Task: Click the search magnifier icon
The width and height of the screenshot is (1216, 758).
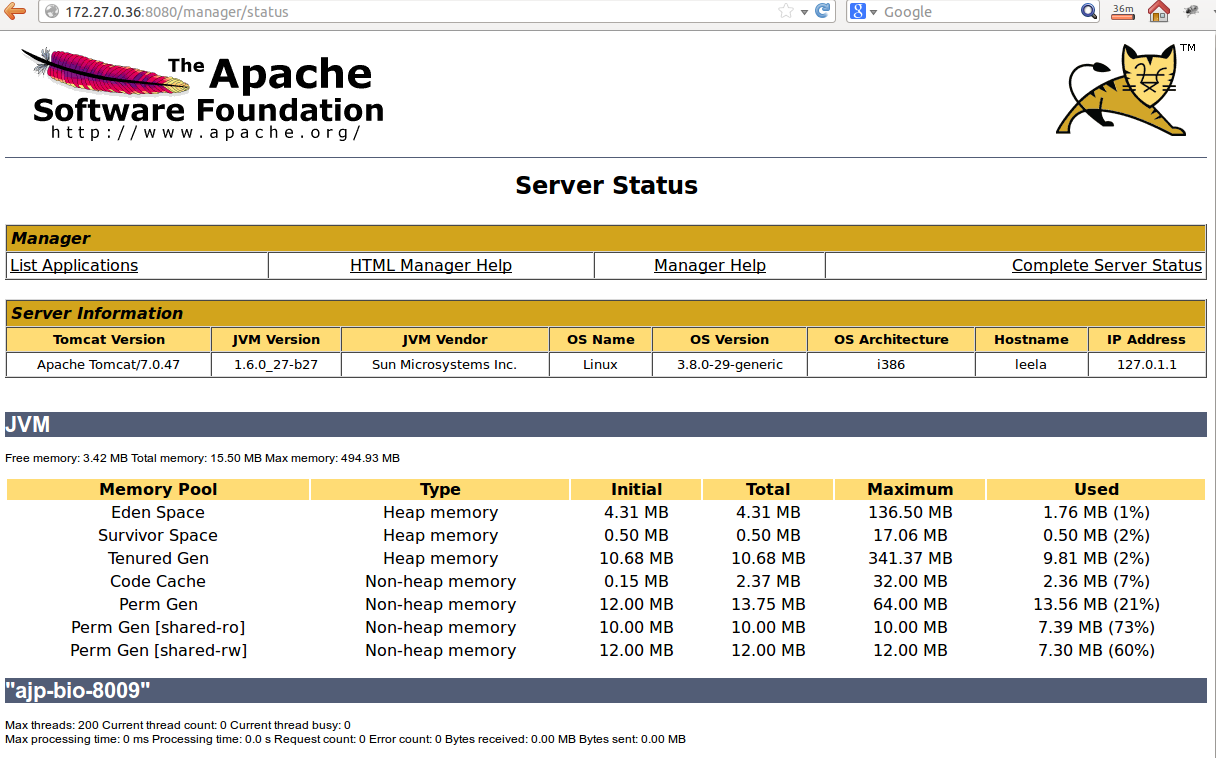Action: click(1089, 12)
